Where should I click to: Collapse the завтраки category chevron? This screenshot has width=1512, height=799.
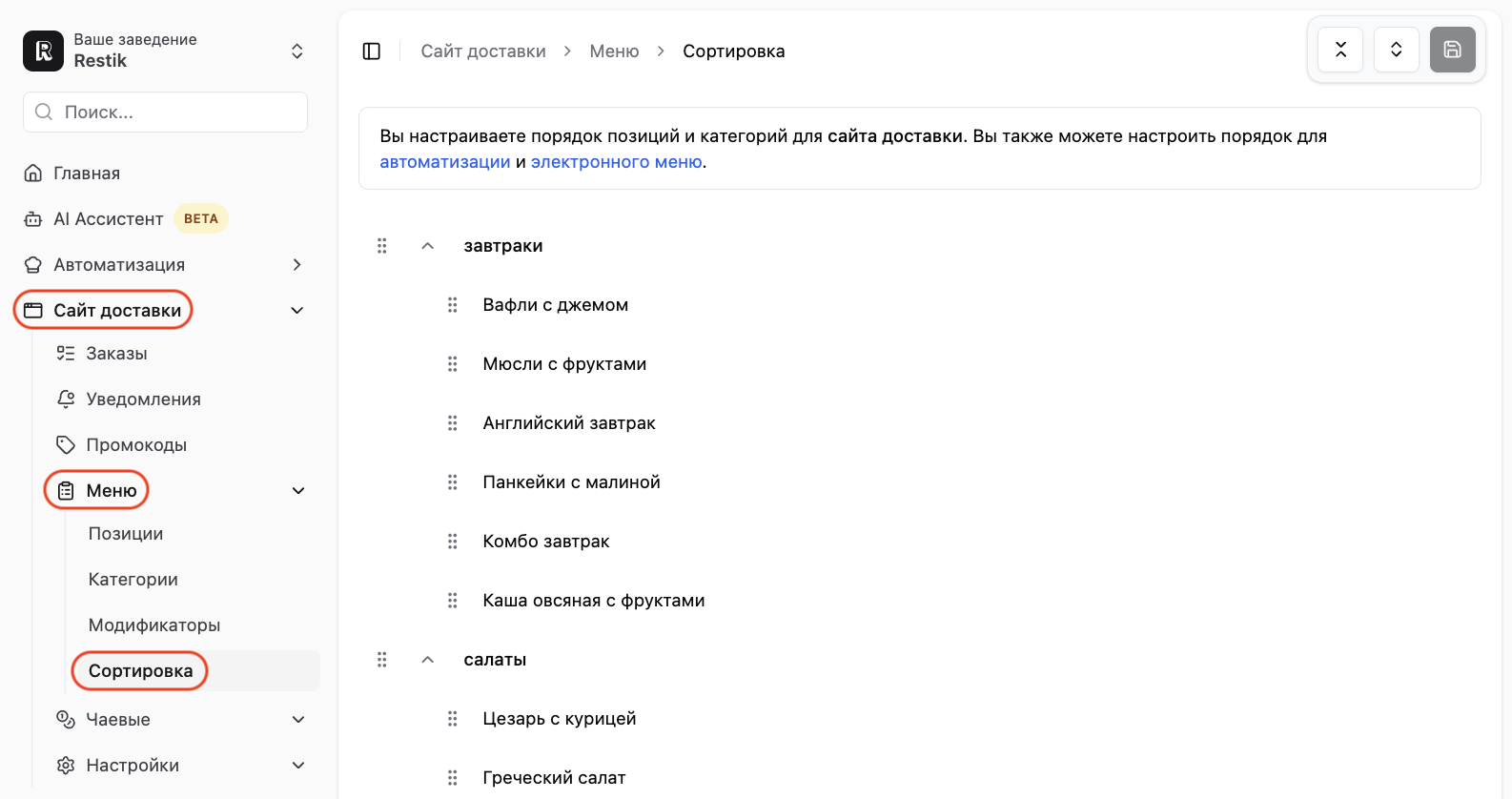tap(428, 246)
